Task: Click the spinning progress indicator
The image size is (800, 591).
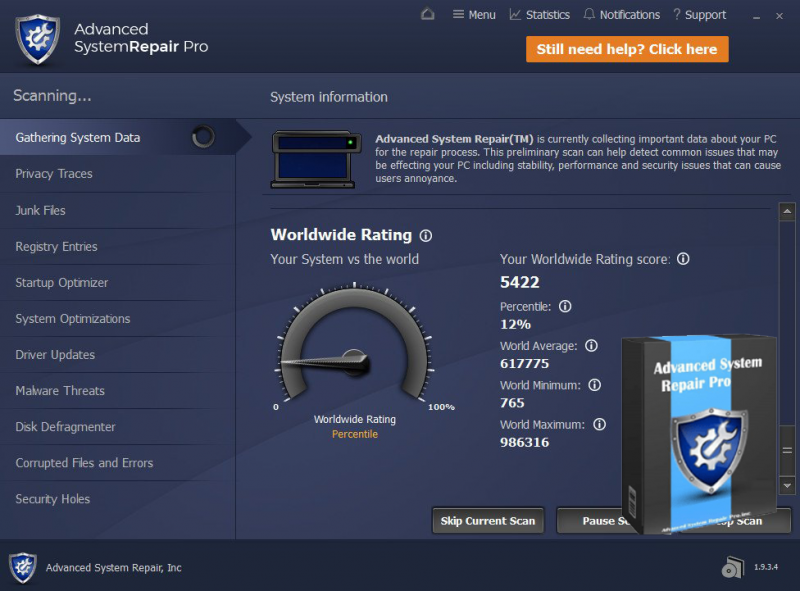Action: pos(203,137)
